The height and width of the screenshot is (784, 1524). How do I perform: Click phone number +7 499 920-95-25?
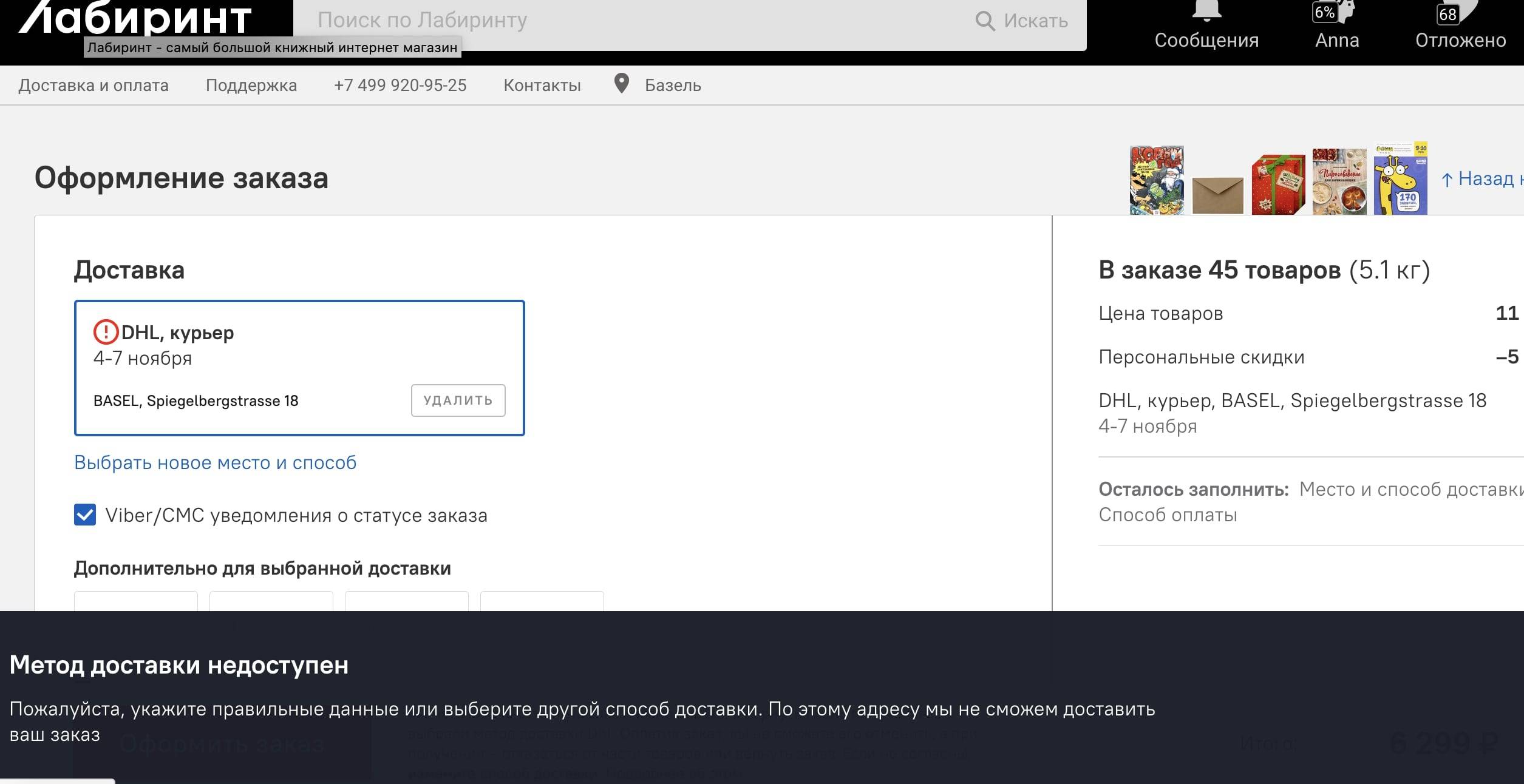(400, 86)
